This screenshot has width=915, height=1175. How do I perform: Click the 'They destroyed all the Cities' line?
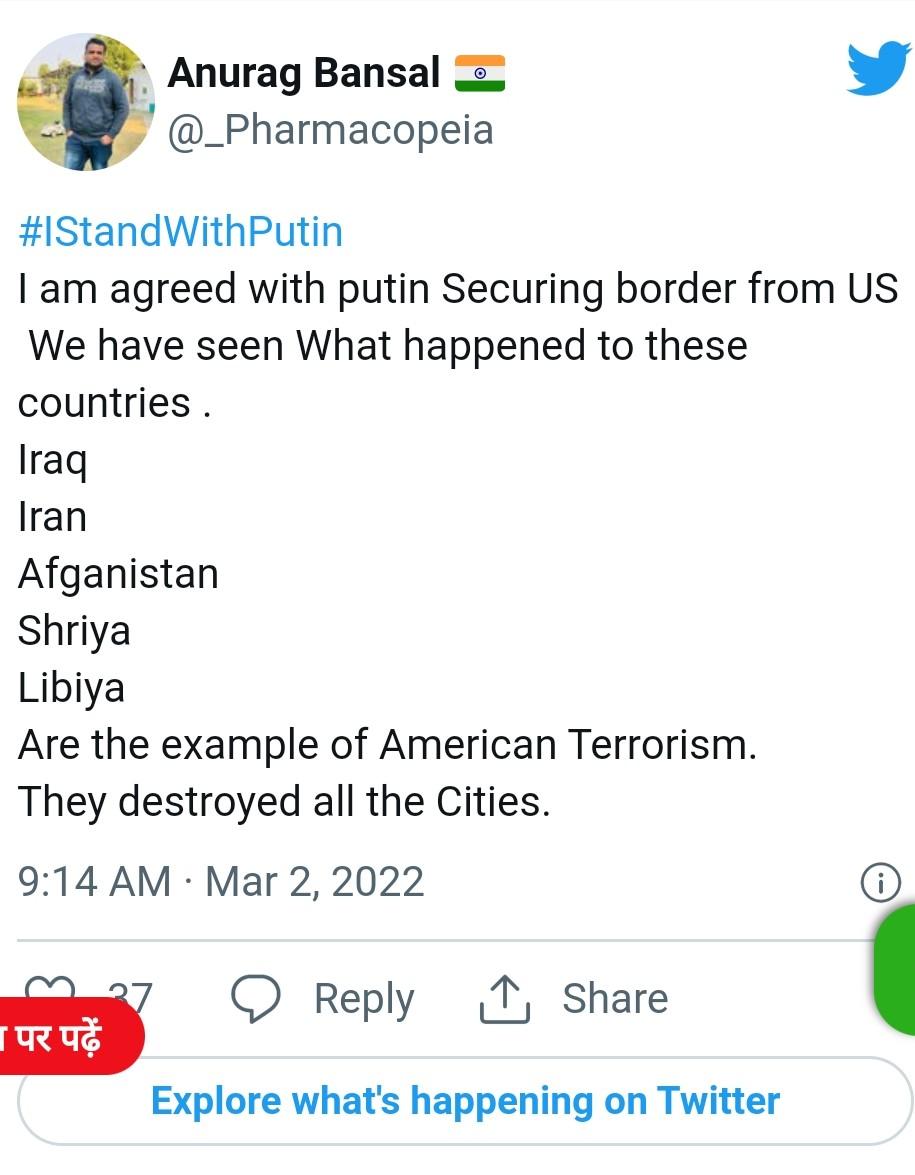284,802
